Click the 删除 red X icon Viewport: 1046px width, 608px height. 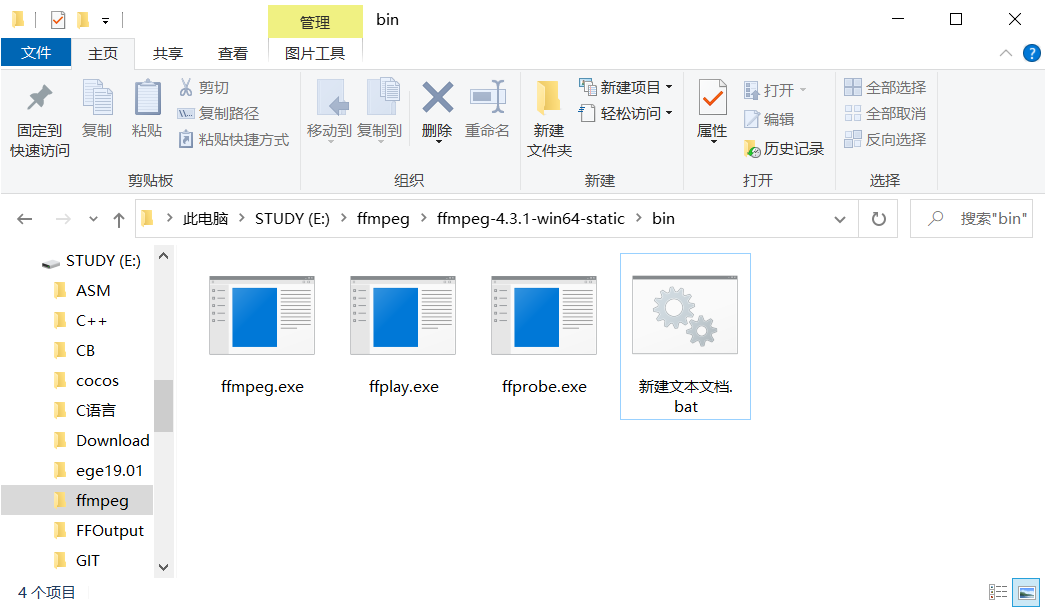pyautogui.click(x=438, y=97)
